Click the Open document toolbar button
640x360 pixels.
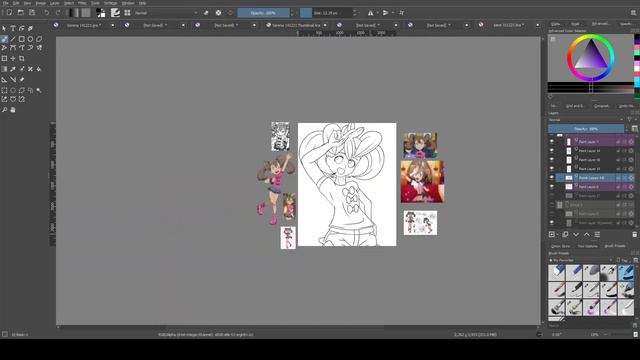coord(20,13)
